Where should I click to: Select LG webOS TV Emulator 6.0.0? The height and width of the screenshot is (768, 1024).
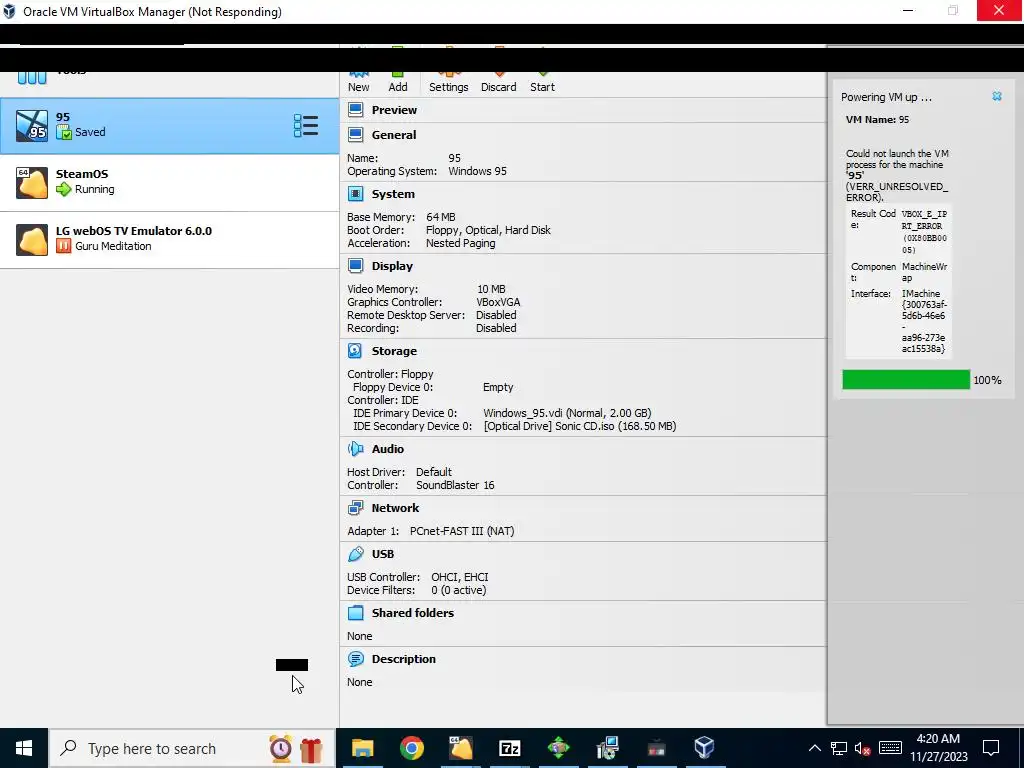tap(169, 240)
